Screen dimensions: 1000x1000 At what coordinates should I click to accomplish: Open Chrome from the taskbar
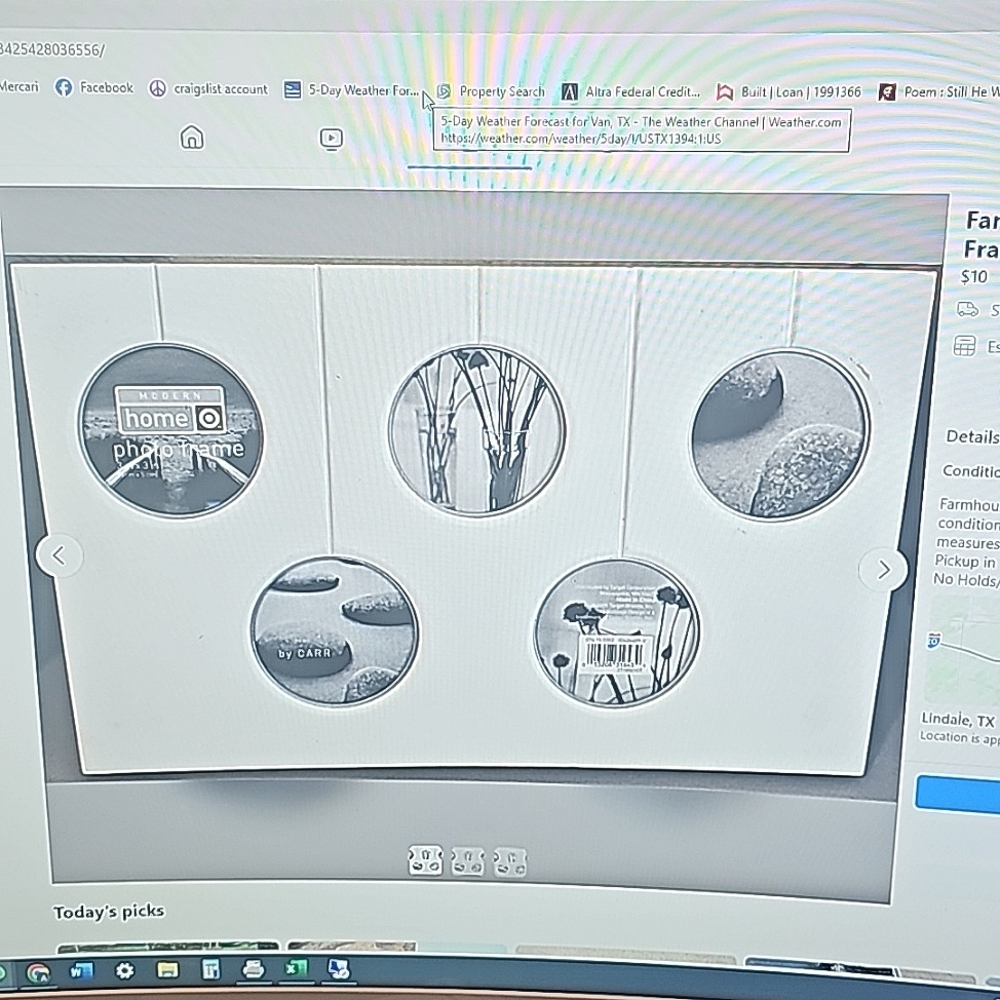tap(38, 972)
